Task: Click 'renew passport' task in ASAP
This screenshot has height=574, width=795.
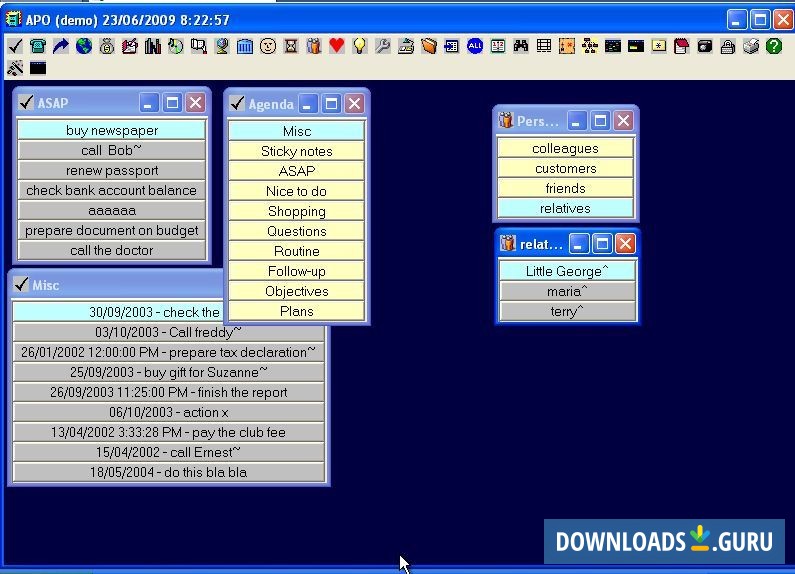Action: click(112, 170)
